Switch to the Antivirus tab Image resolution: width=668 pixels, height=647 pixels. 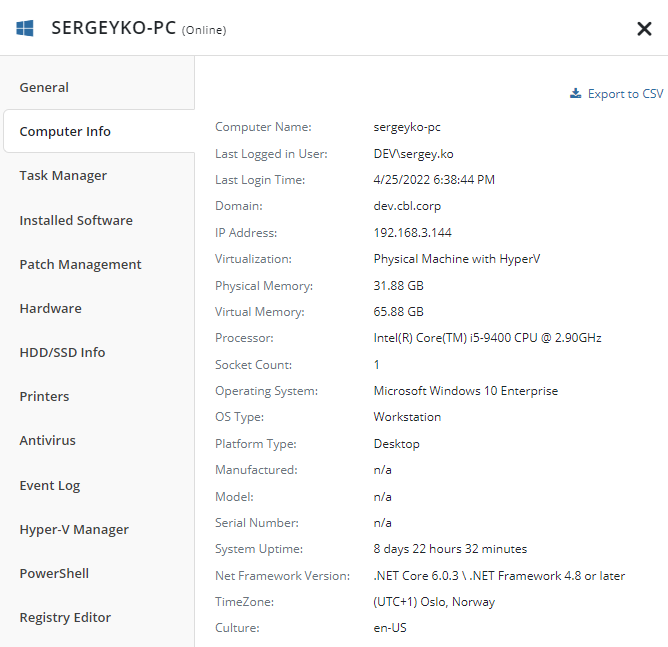click(98, 440)
